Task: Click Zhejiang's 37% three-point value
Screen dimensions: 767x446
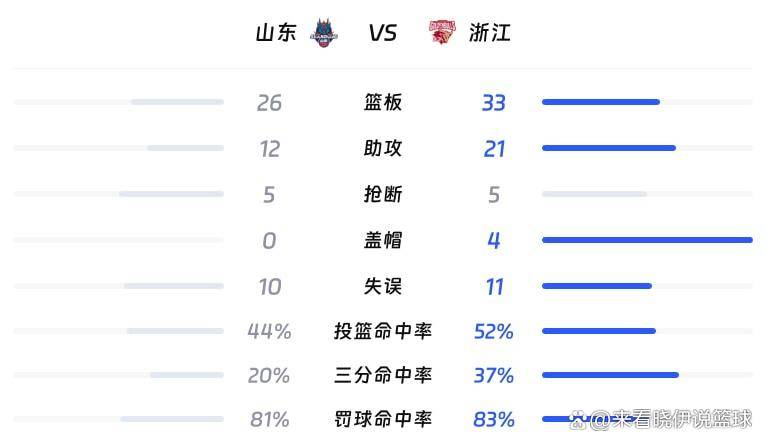Action: click(x=494, y=376)
